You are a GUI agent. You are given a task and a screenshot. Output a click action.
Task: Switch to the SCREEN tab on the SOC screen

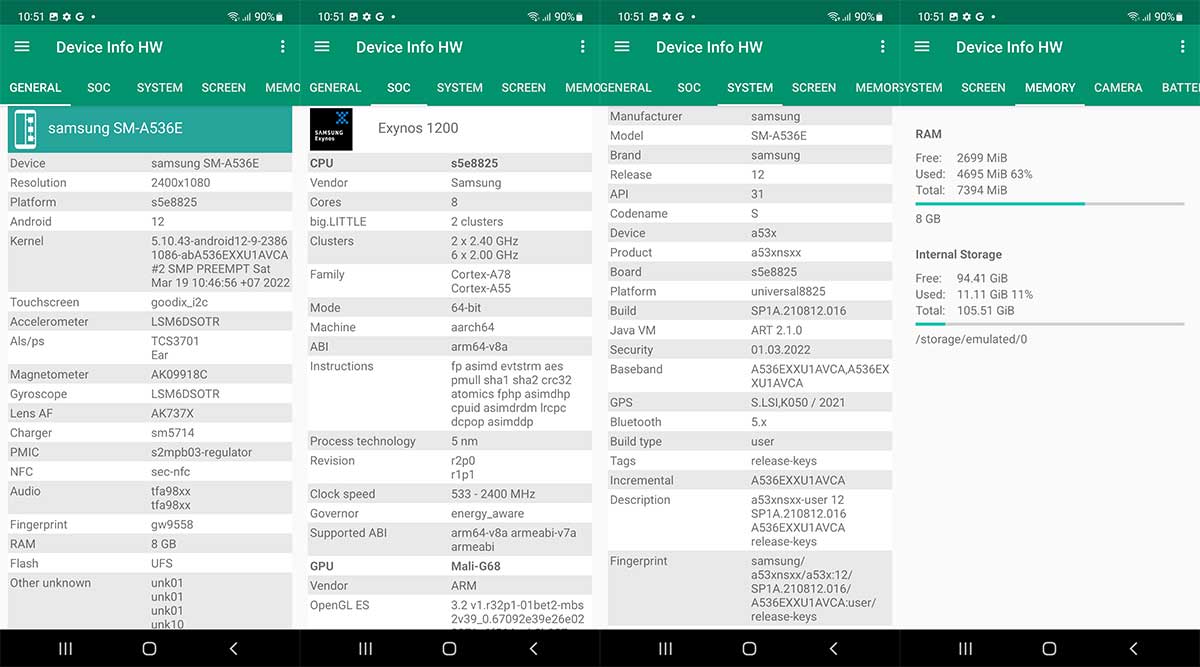coord(524,88)
